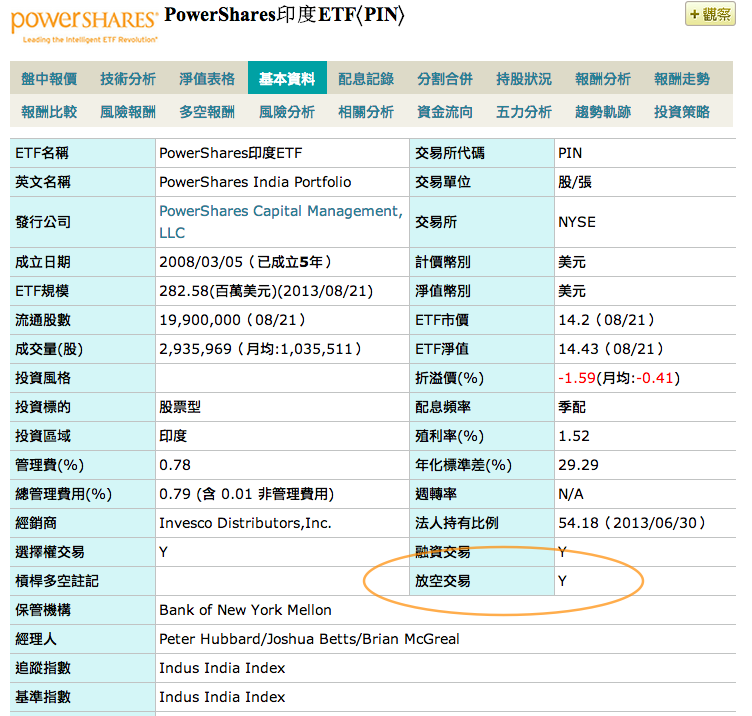The image size is (752, 716).
Task: Click the 放空交易 label
Action: (442, 581)
